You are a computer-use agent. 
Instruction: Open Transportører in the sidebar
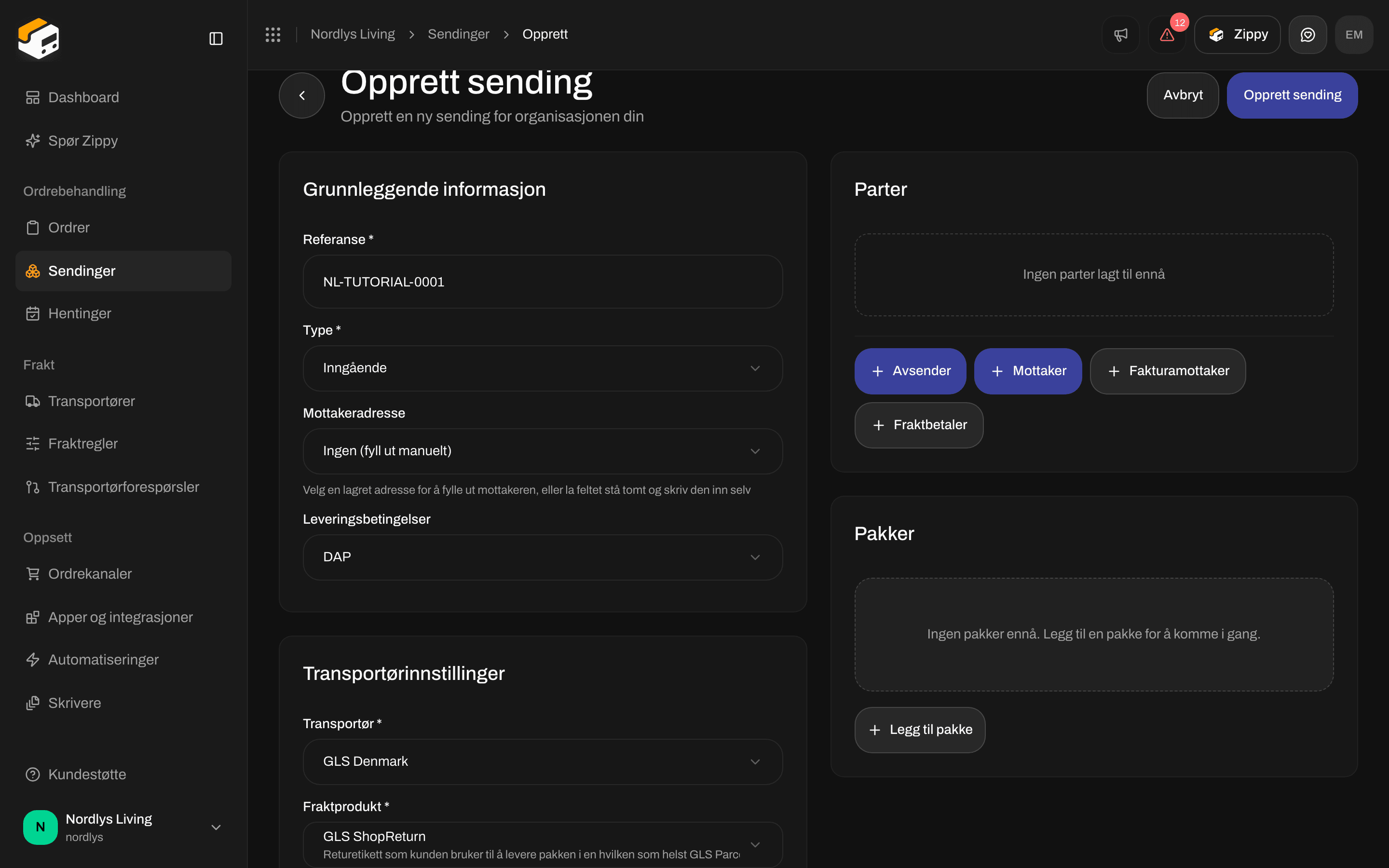(x=123, y=401)
